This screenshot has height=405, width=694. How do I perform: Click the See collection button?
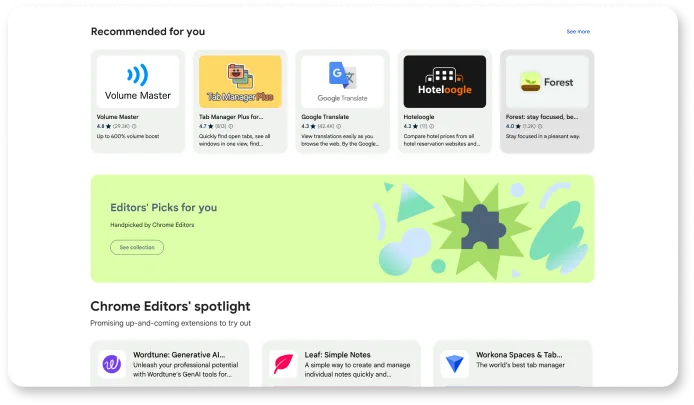click(x=137, y=247)
